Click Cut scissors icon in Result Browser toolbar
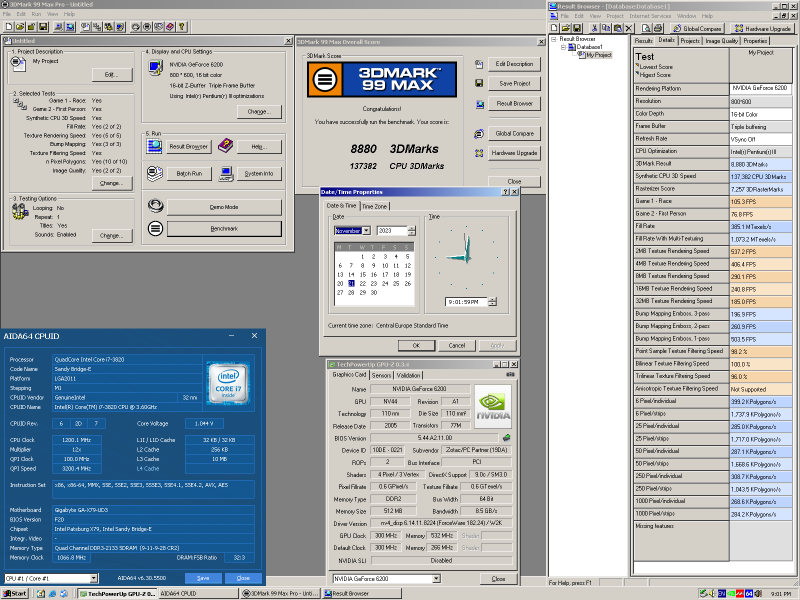800x600 pixels. coord(594,29)
